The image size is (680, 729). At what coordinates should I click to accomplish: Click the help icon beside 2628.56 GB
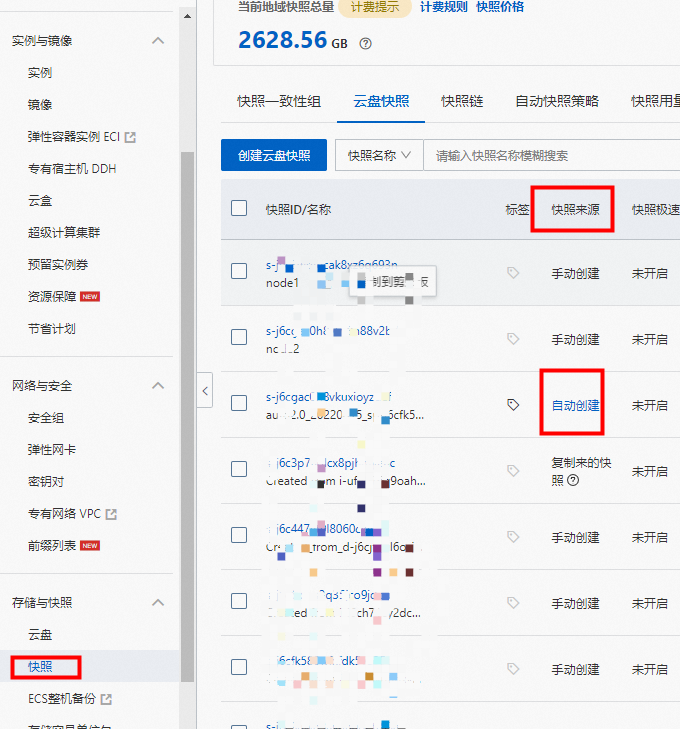pos(365,43)
